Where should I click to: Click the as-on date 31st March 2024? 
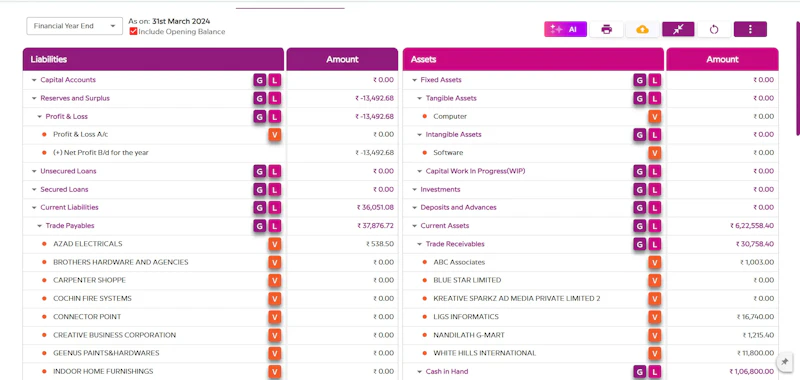(x=181, y=21)
